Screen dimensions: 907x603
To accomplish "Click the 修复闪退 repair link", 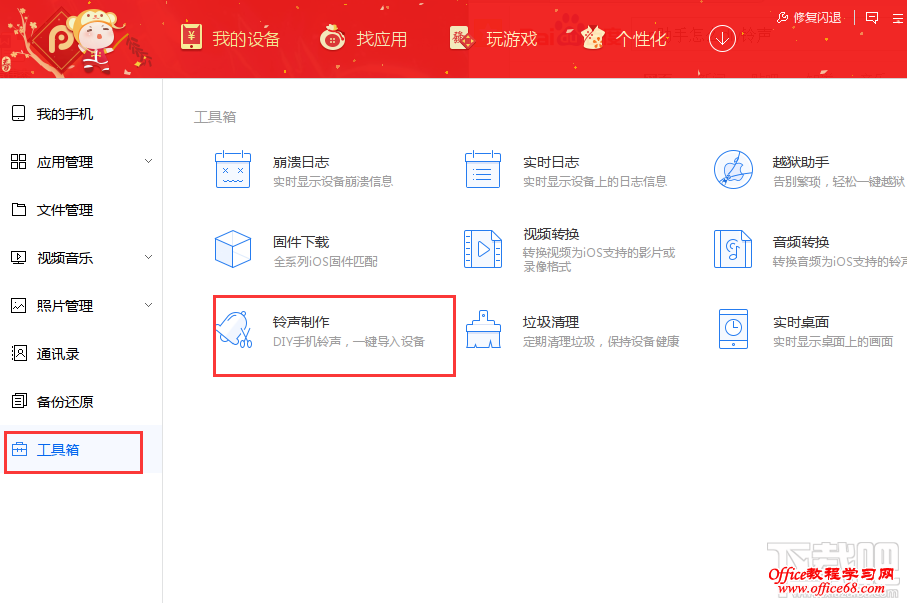I will (817, 18).
